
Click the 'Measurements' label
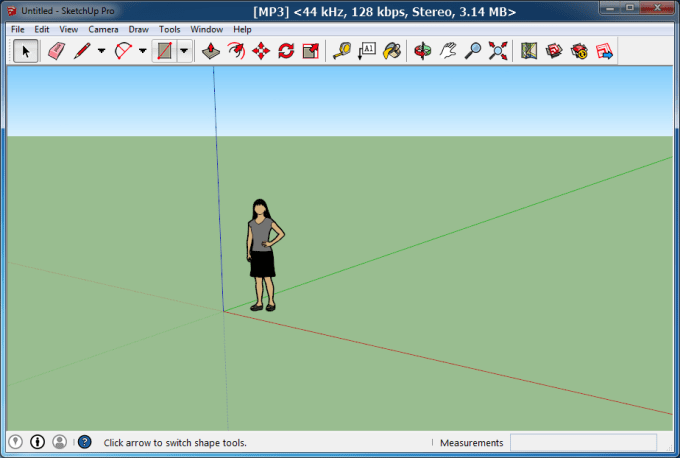click(471, 443)
